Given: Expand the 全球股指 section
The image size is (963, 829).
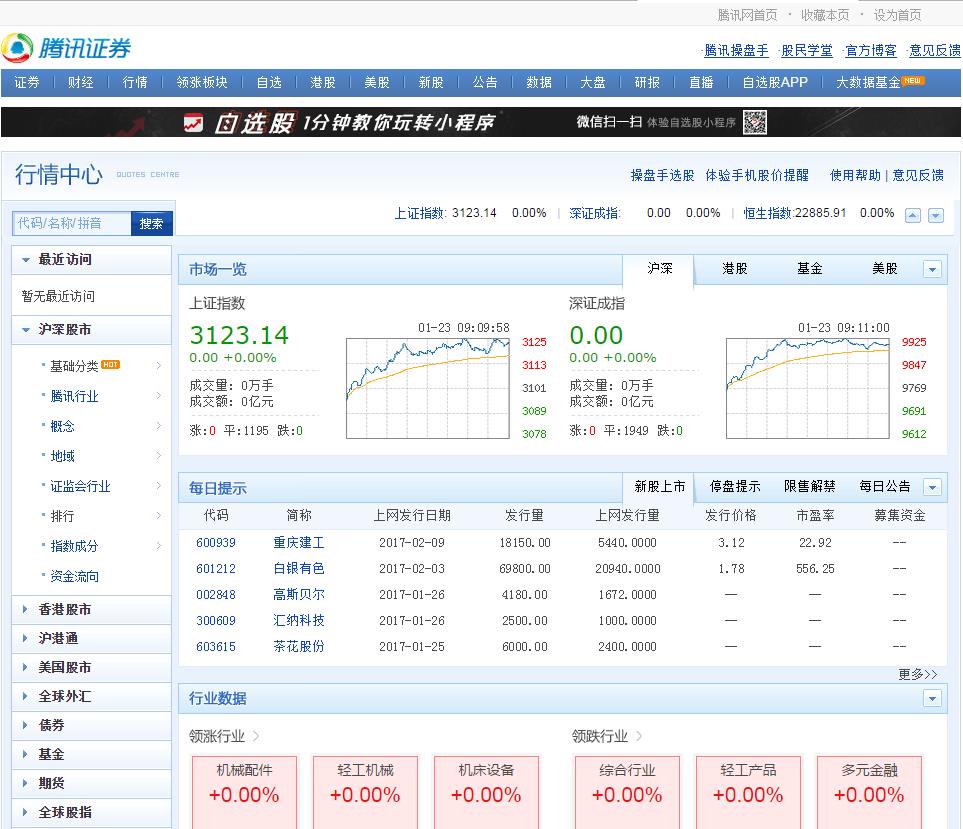Looking at the screenshot, I should [91, 812].
